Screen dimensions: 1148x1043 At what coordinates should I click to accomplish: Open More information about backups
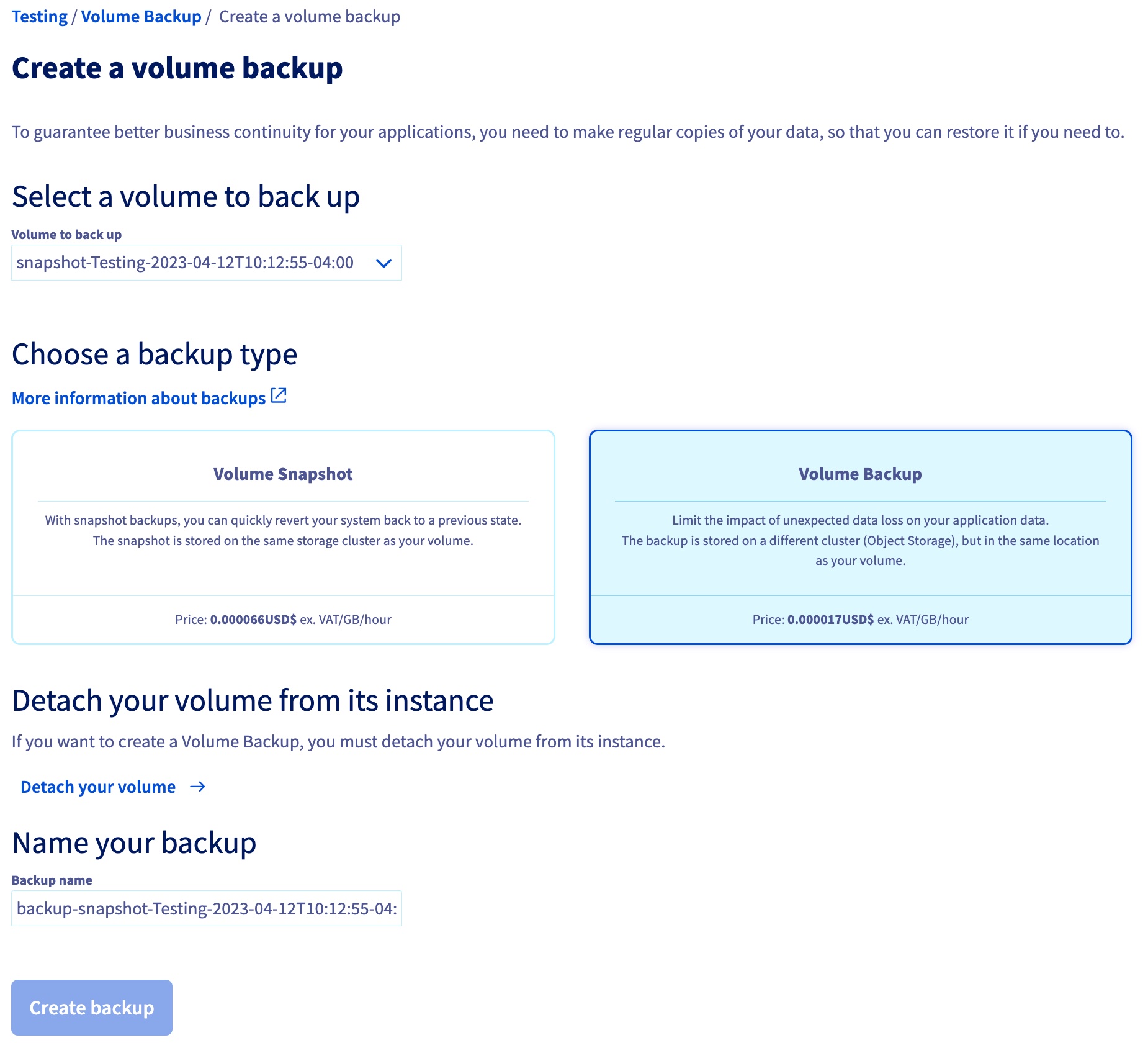[138, 398]
